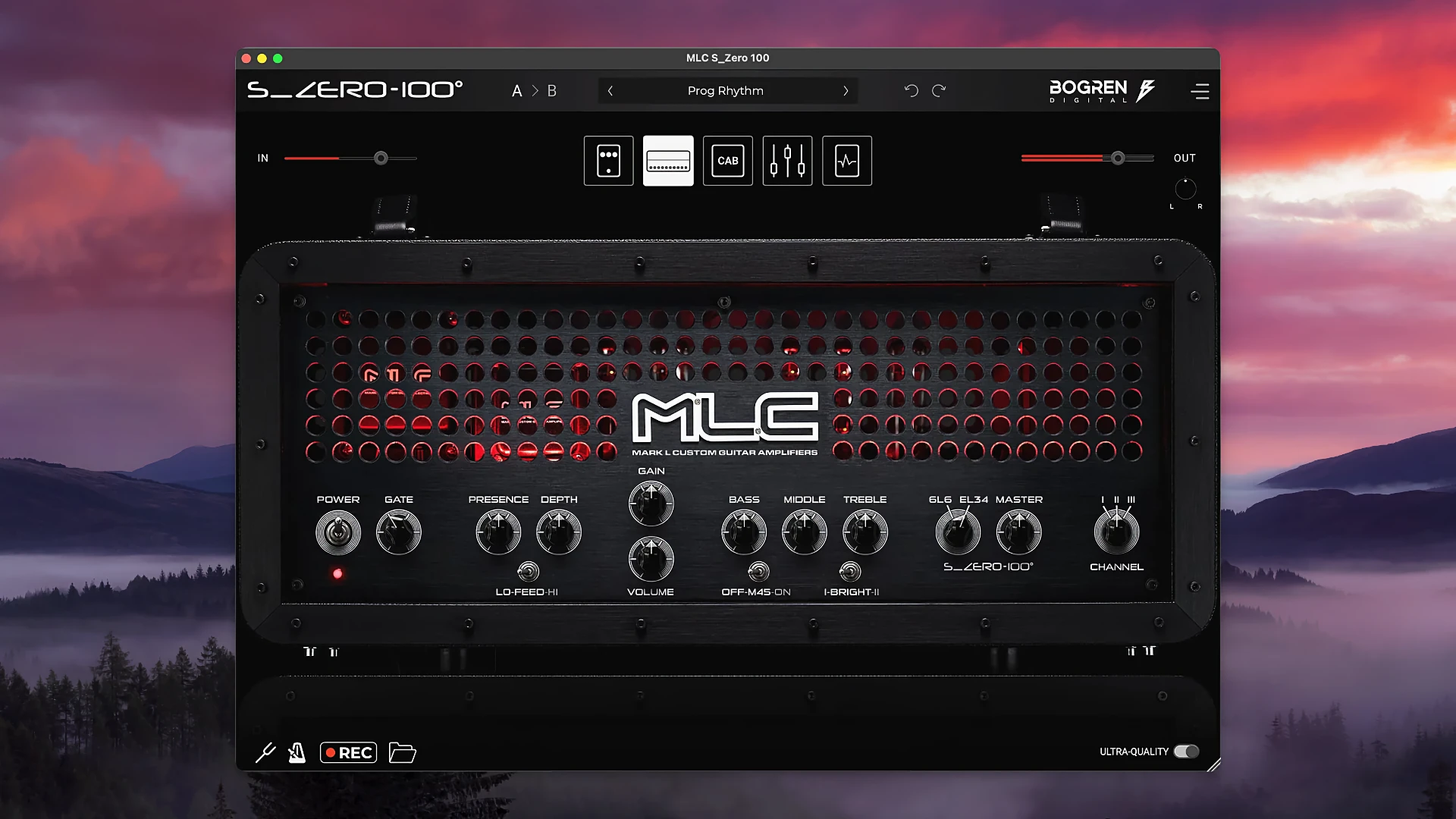This screenshot has height=819, width=1456.
Task: Enable the ULTRA-QUALITY switch
Action: [x=1187, y=752]
